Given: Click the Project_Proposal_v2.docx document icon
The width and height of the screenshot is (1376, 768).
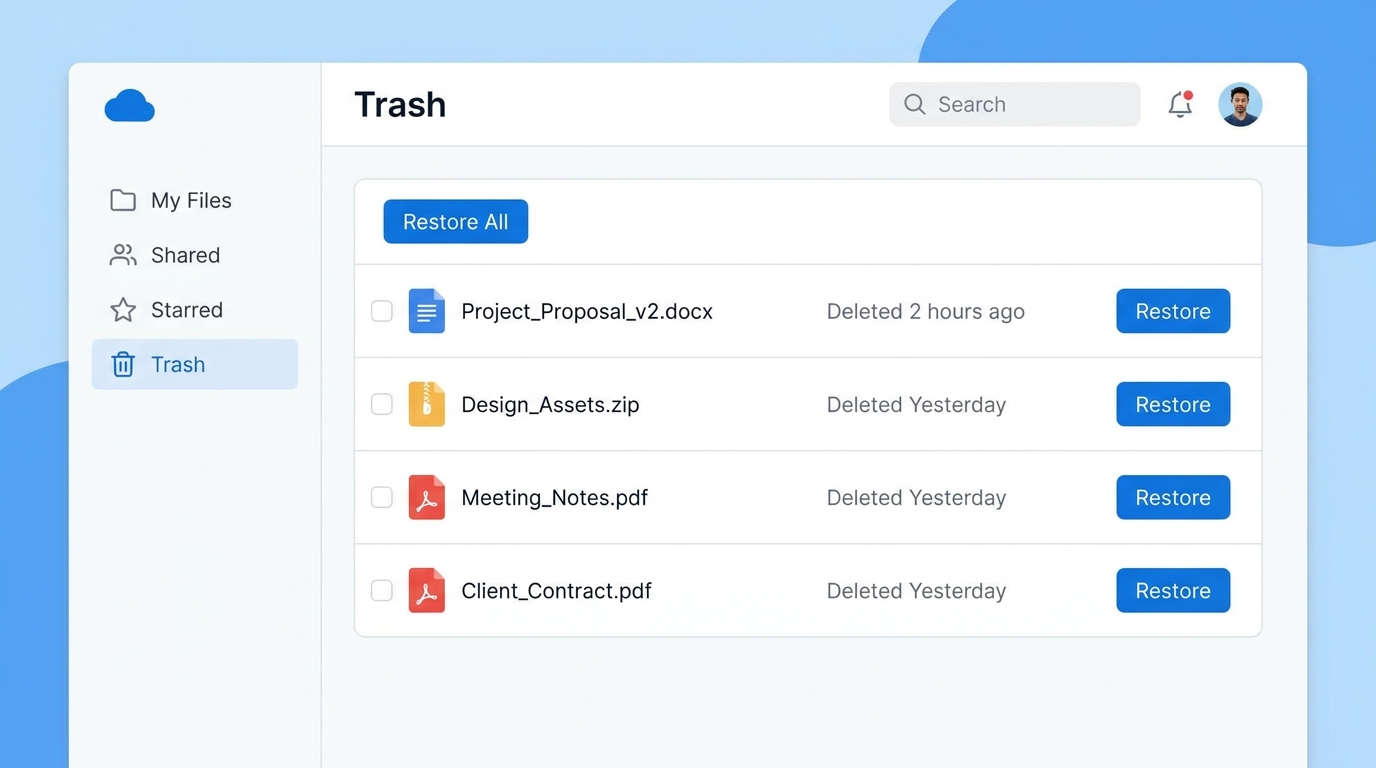Looking at the screenshot, I should click(x=426, y=311).
